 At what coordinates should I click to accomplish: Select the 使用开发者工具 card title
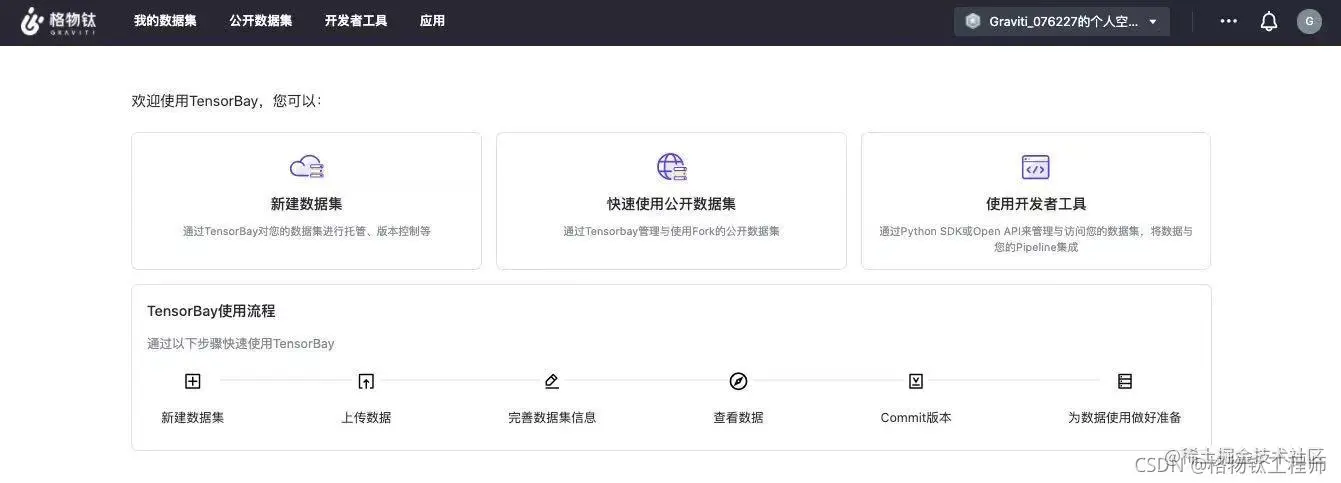[1036, 204]
